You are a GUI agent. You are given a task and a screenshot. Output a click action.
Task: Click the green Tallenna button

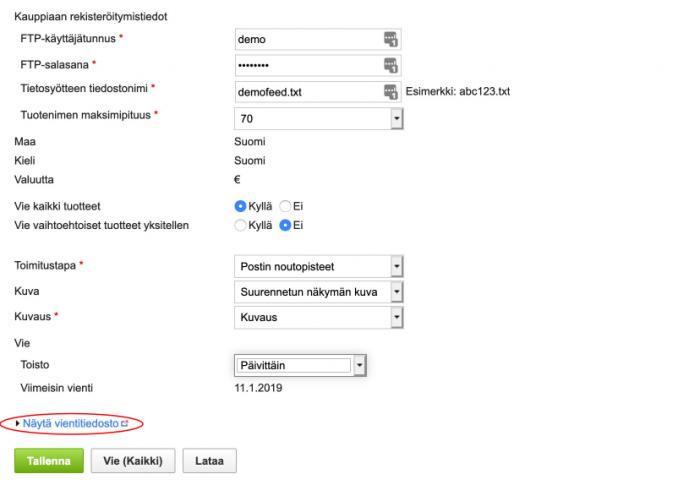(49, 461)
